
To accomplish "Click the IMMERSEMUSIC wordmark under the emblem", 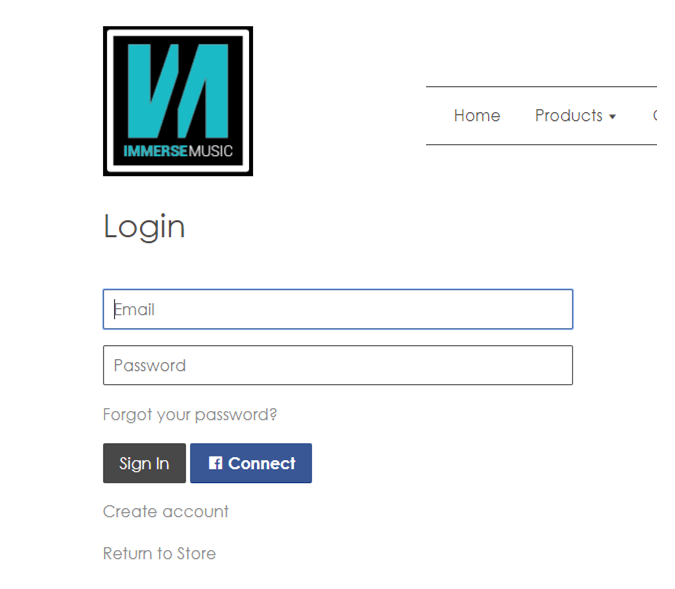I will pyautogui.click(x=178, y=151).
